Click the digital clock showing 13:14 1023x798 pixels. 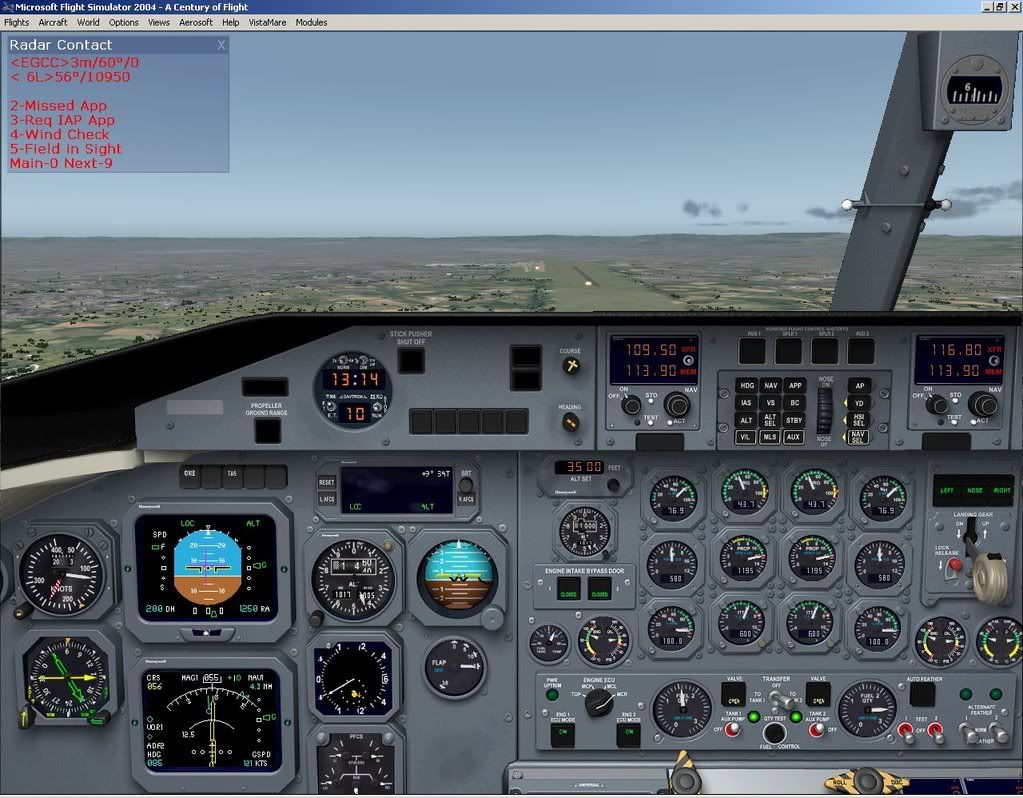354,379
